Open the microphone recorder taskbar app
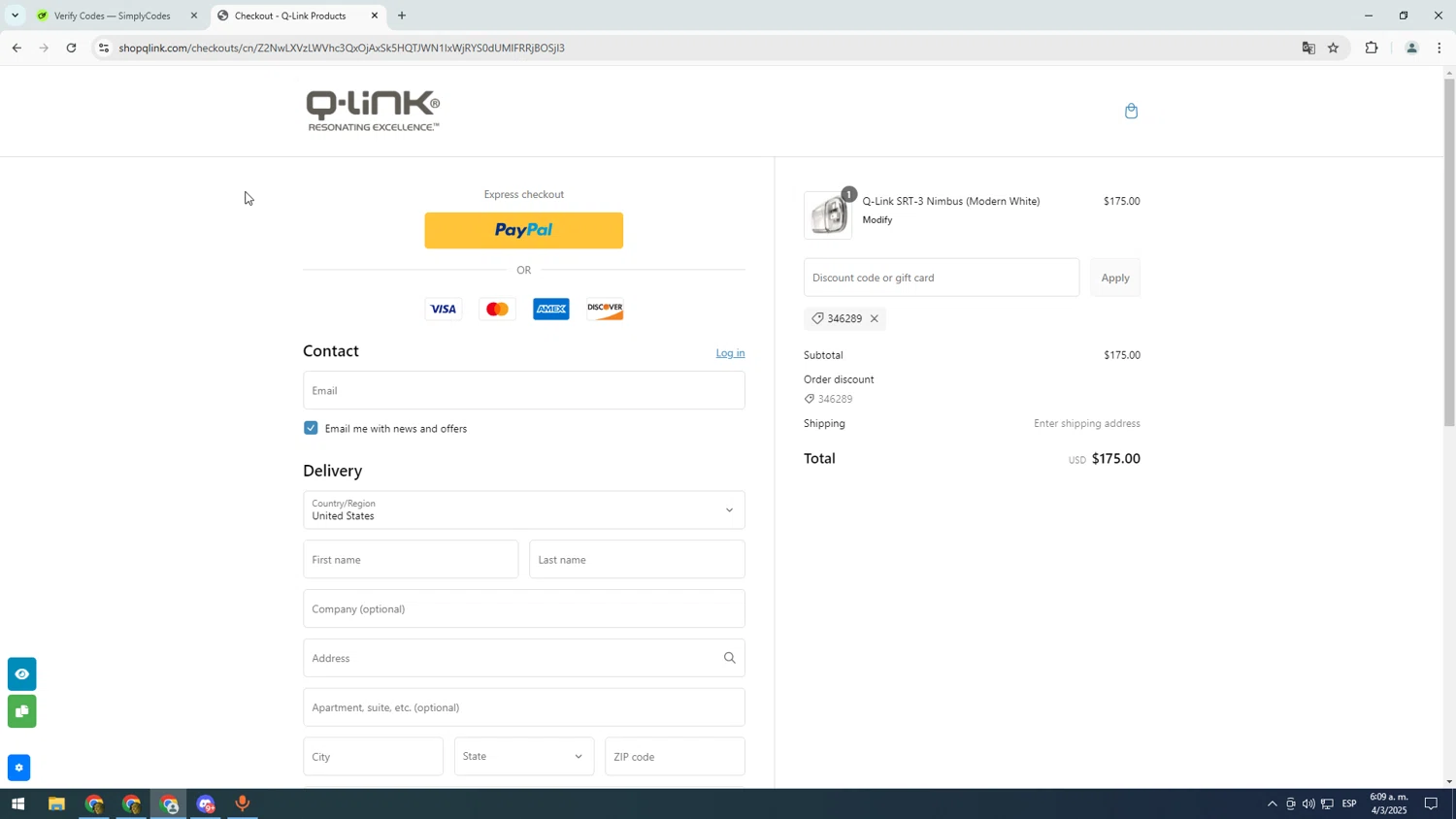The height and width of the screenshot is (819, 1456). coord(243,804)
